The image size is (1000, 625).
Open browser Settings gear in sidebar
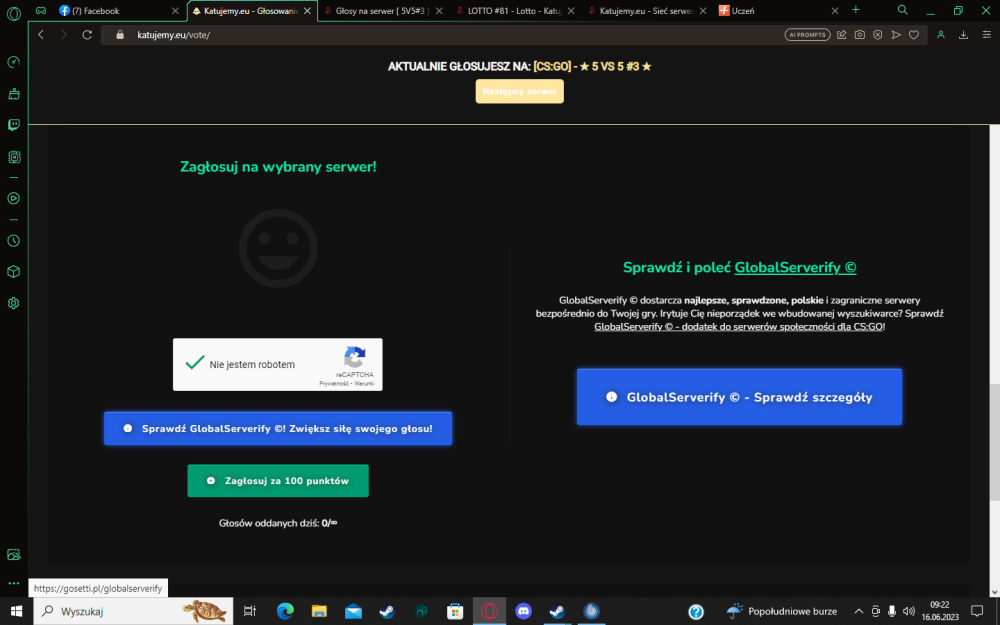click(13, 303)
